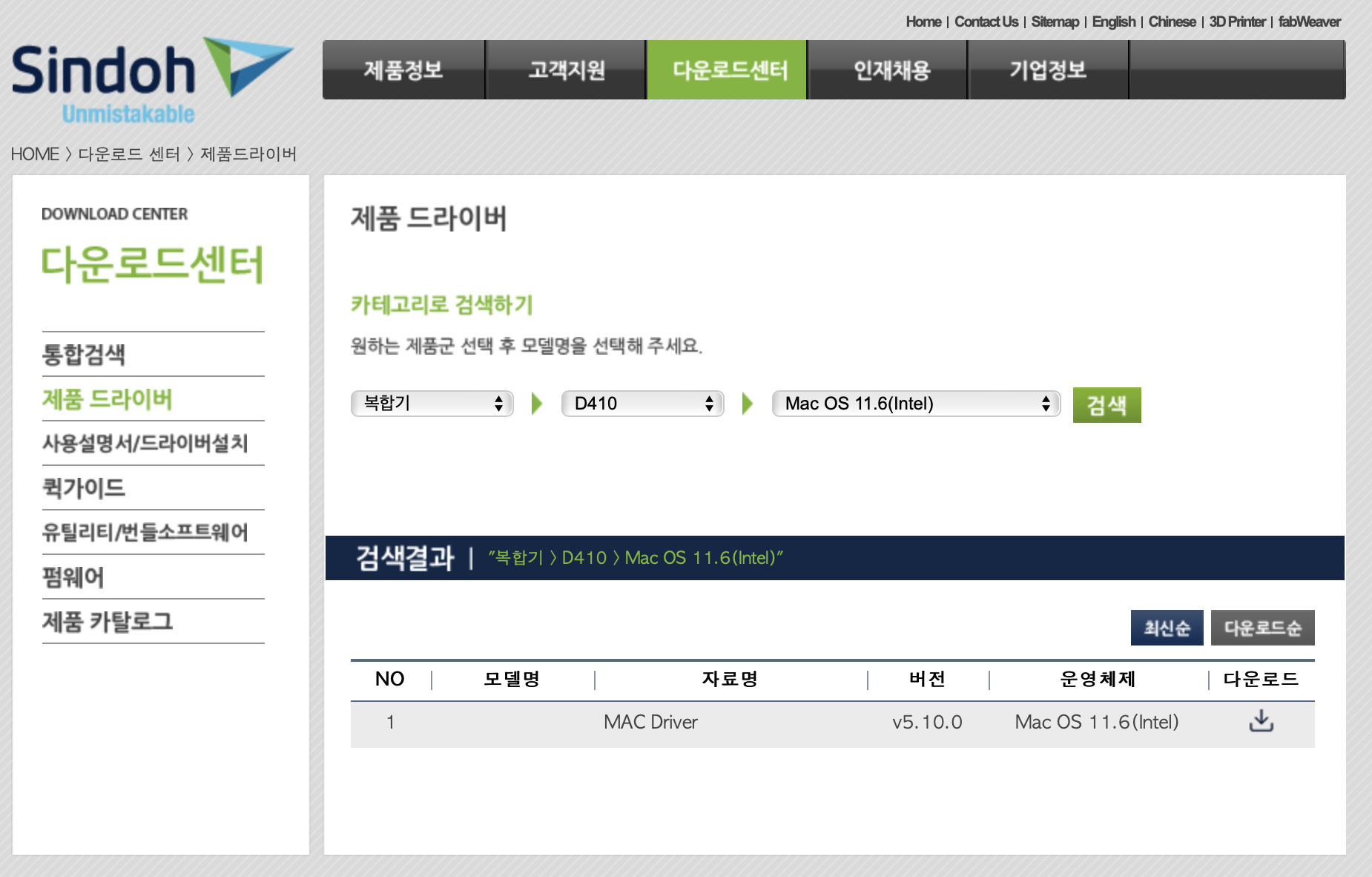Open the 인재채용 main menu
Viewport: 1372px width, 877px height.
888,70
